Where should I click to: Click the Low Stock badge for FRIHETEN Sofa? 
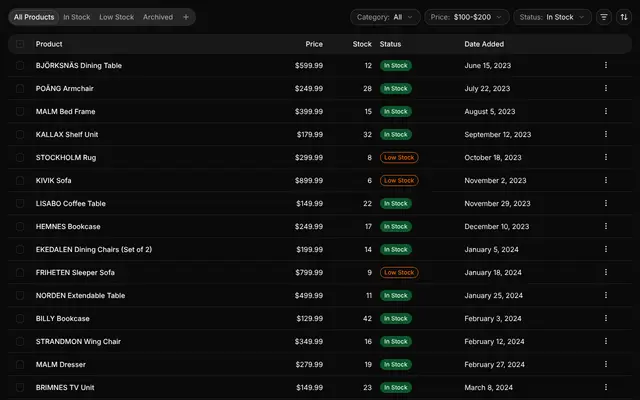tap(399, 272)
